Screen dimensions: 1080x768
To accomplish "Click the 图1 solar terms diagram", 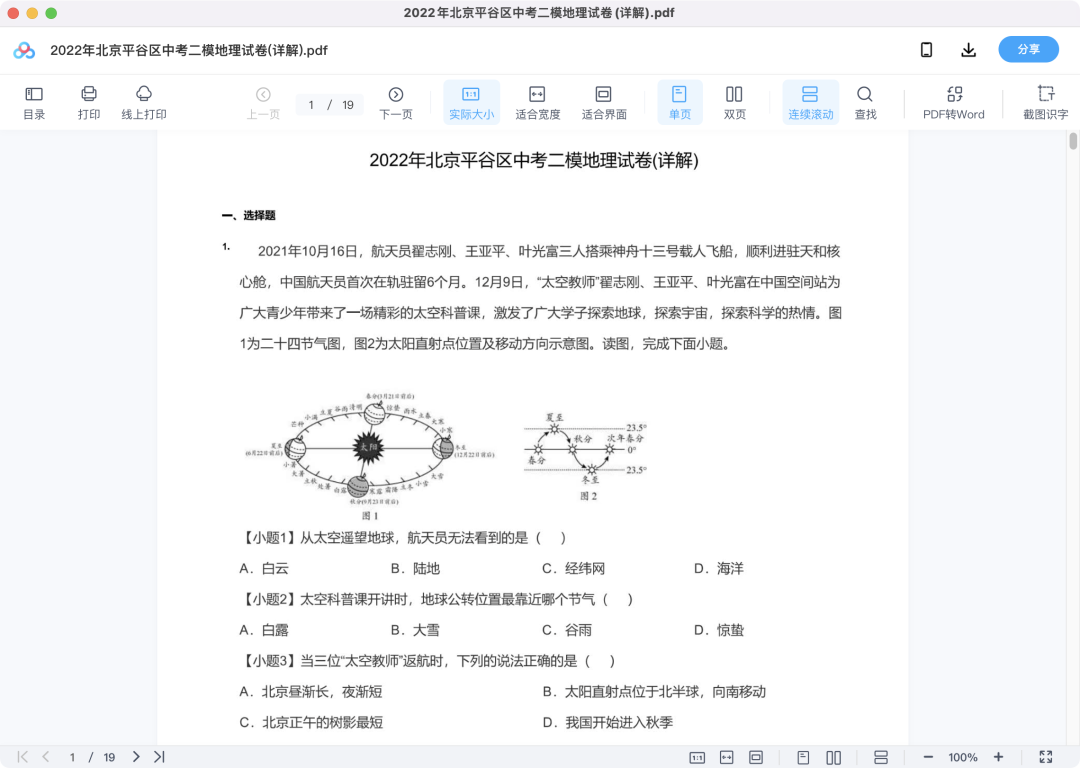I will click(370, 455).
